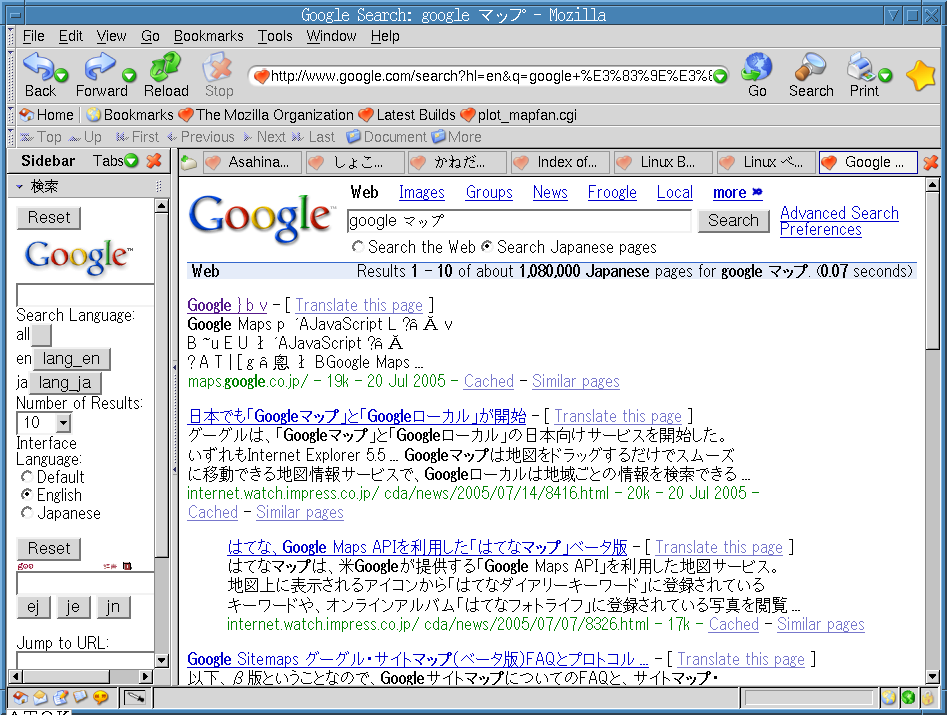Click the Jump to URL input field

[x=85, y=660]
